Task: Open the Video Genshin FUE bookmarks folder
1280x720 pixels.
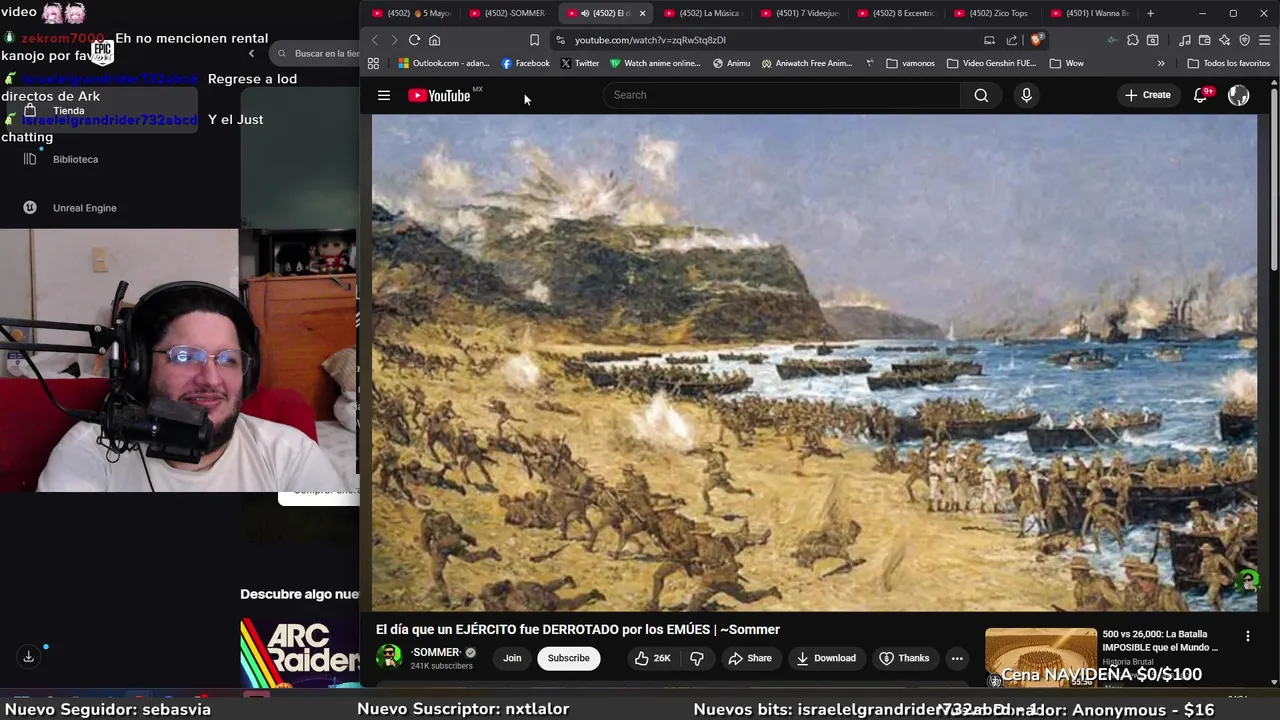Action: coord(992,63)
